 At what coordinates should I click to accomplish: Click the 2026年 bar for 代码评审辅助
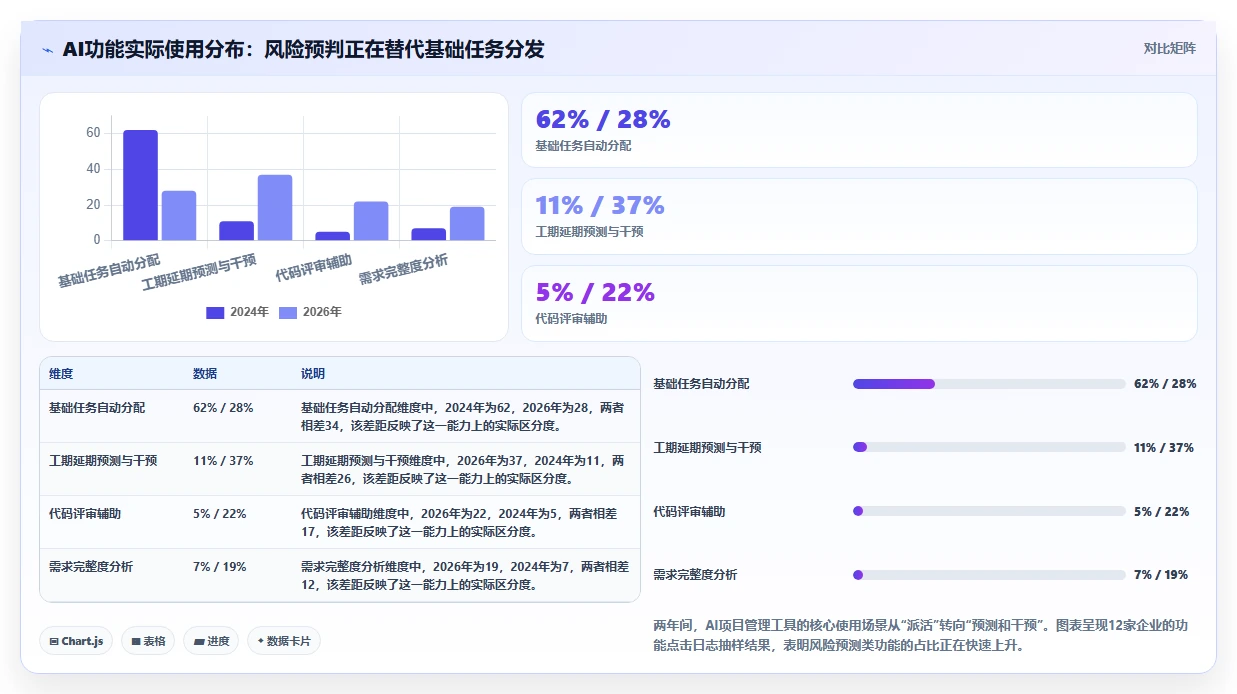pos(371,221)
